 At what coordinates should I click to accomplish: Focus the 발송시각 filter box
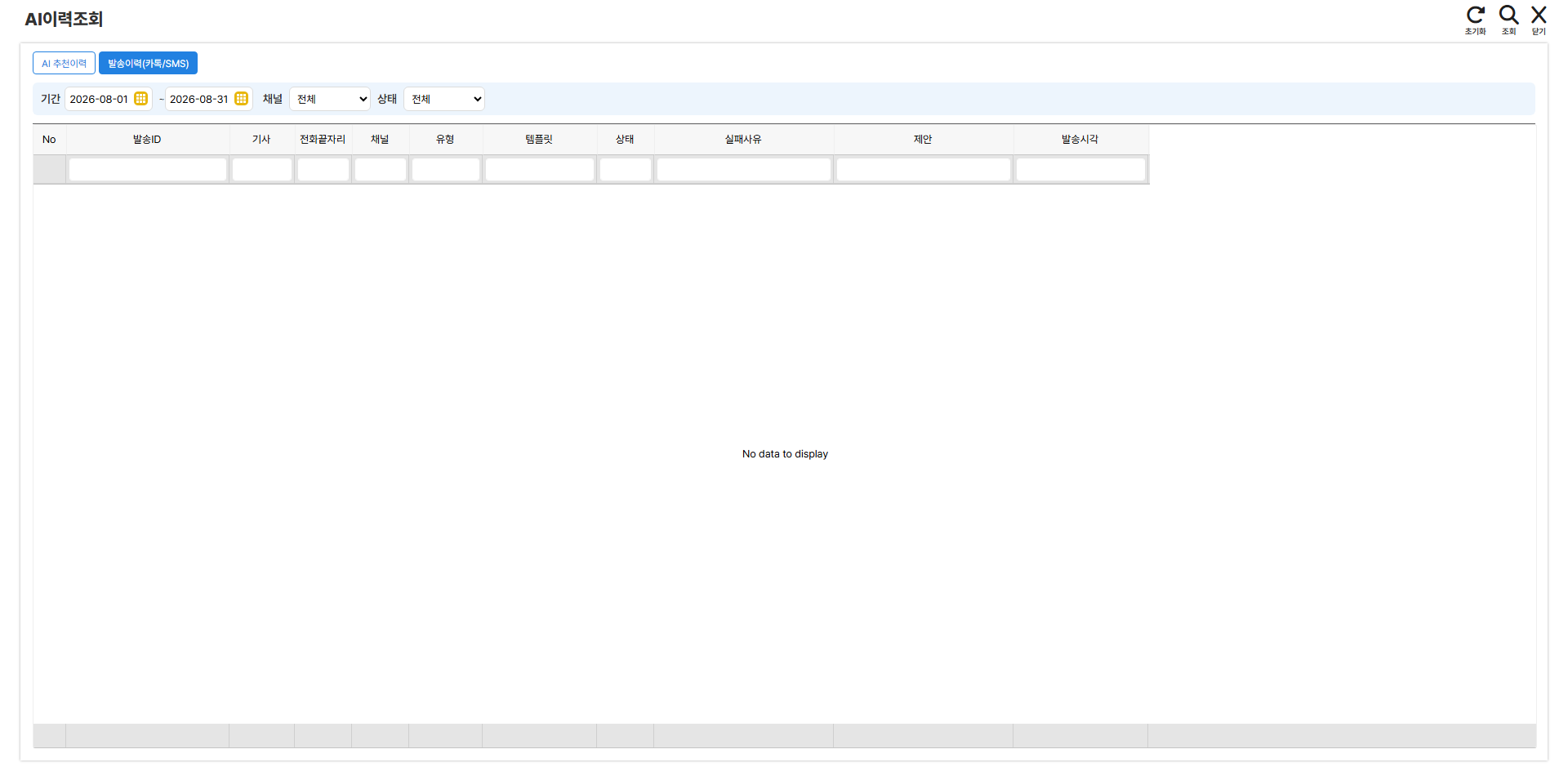1081,169
